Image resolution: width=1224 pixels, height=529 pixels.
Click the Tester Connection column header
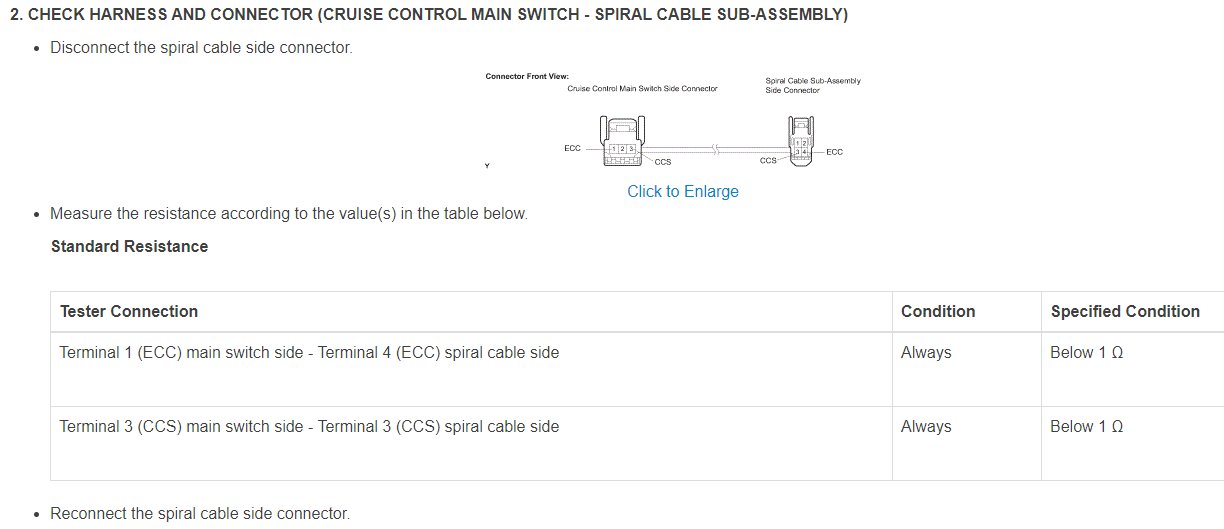129,311
